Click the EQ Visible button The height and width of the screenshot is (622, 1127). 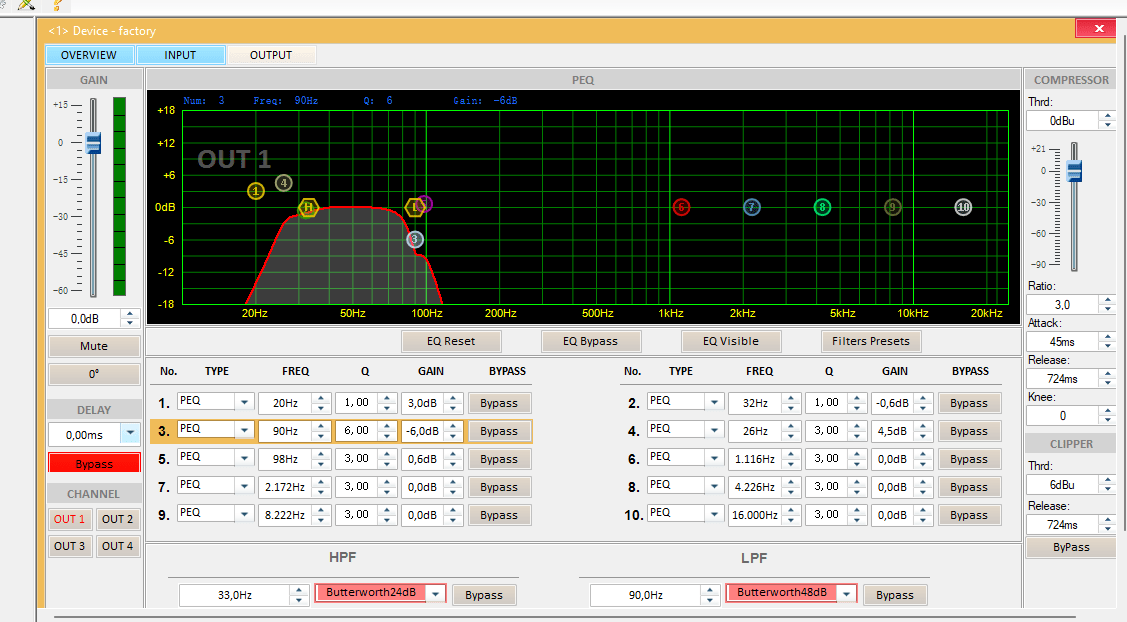point(731,341)
